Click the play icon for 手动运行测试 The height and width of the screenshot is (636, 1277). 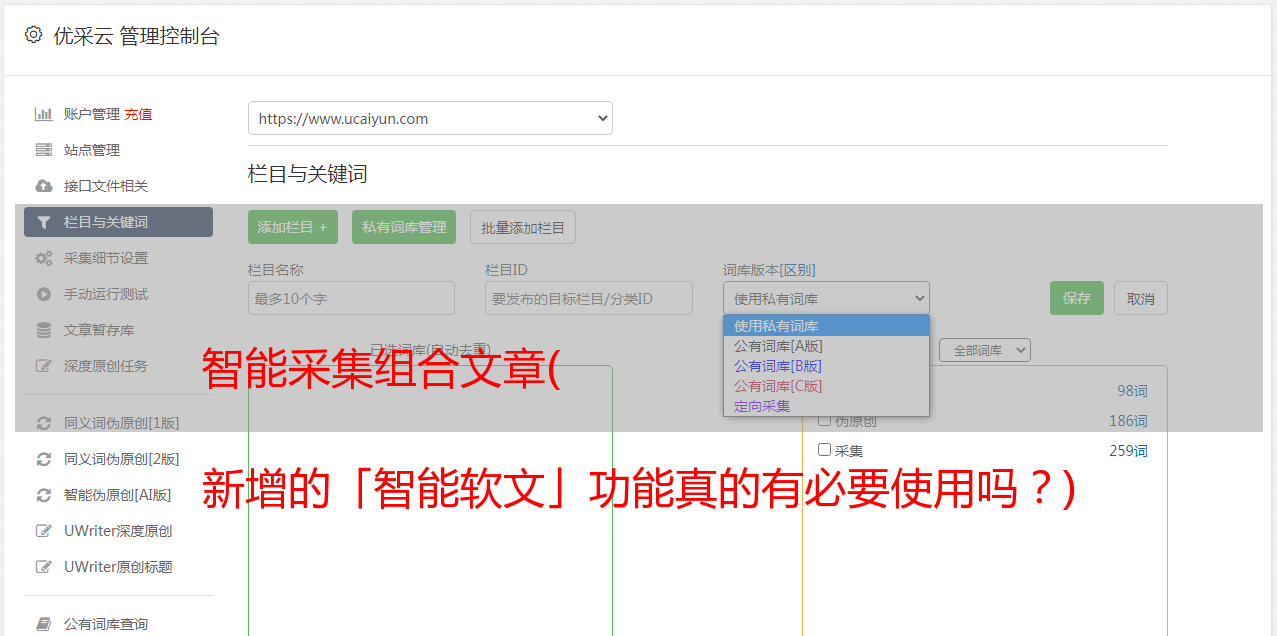43,294
